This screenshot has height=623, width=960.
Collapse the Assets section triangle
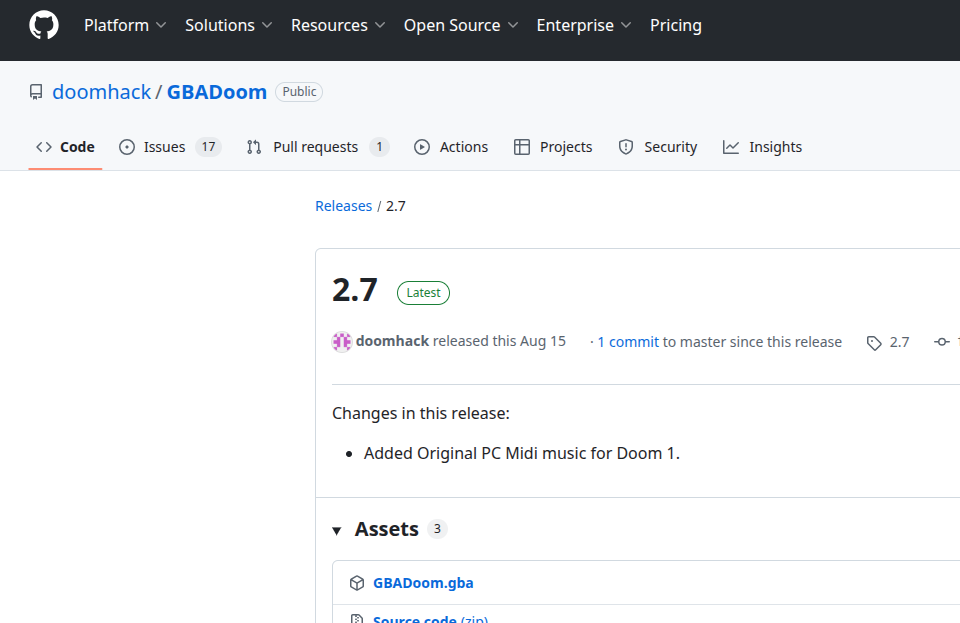(337, 531)
